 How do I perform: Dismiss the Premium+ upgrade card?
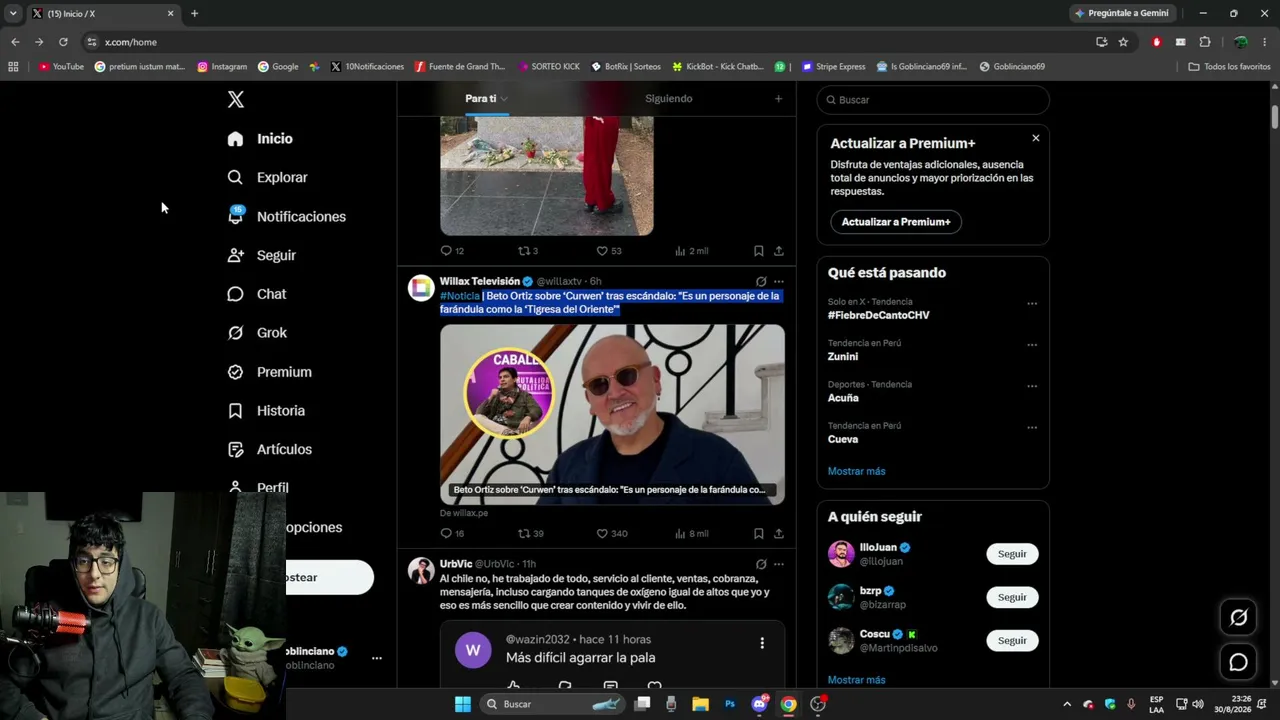[1036, 138]
